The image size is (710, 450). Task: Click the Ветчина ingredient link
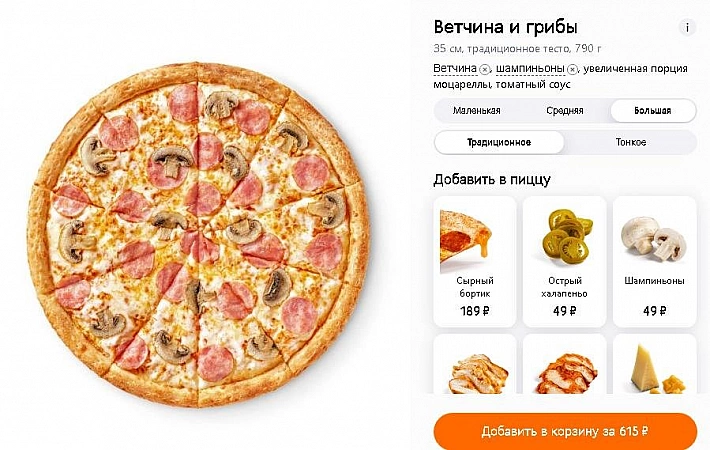(455, 68)
